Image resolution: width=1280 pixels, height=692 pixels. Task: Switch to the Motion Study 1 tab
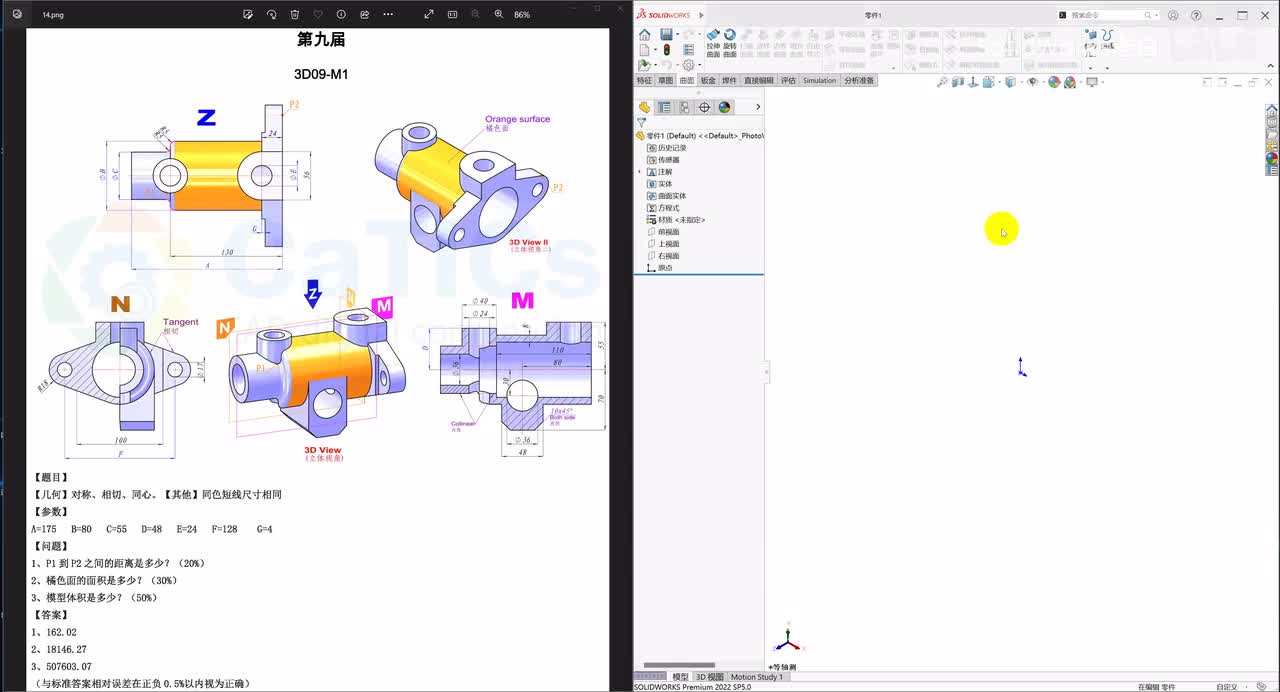pos(757,677)
